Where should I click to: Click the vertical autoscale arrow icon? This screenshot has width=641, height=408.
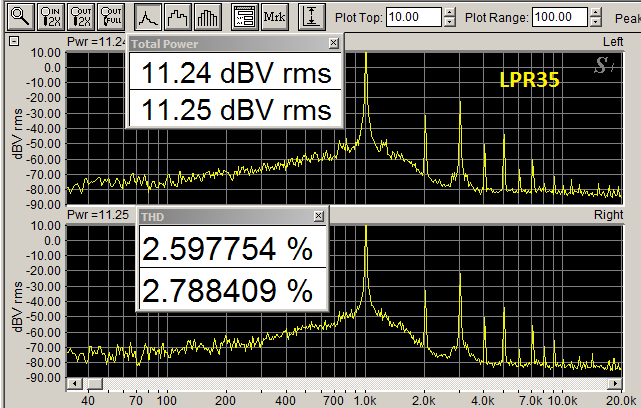312,17
